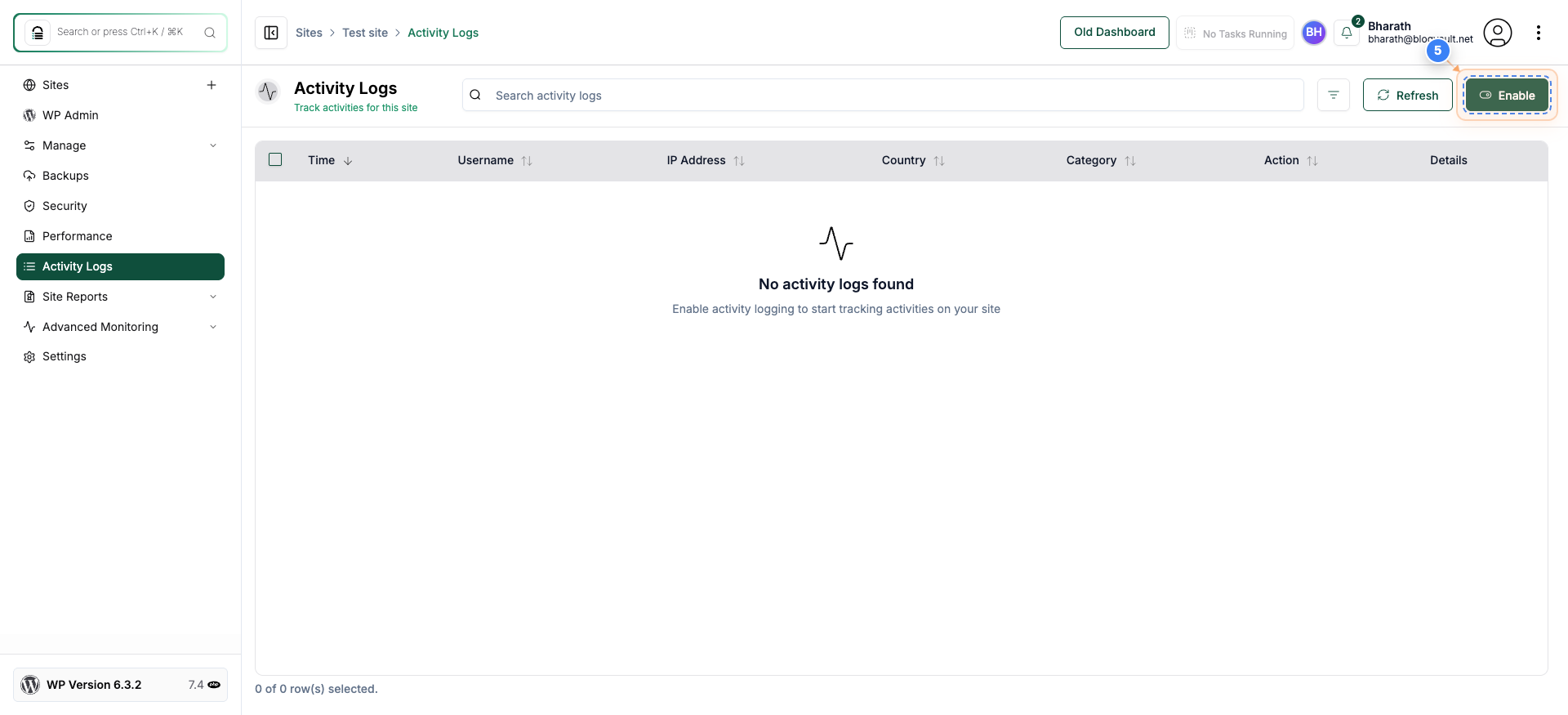The height and width of the screenshot is (715, 1568).
Task: Focus the Search activity logs field
Action: pos(883,96)
